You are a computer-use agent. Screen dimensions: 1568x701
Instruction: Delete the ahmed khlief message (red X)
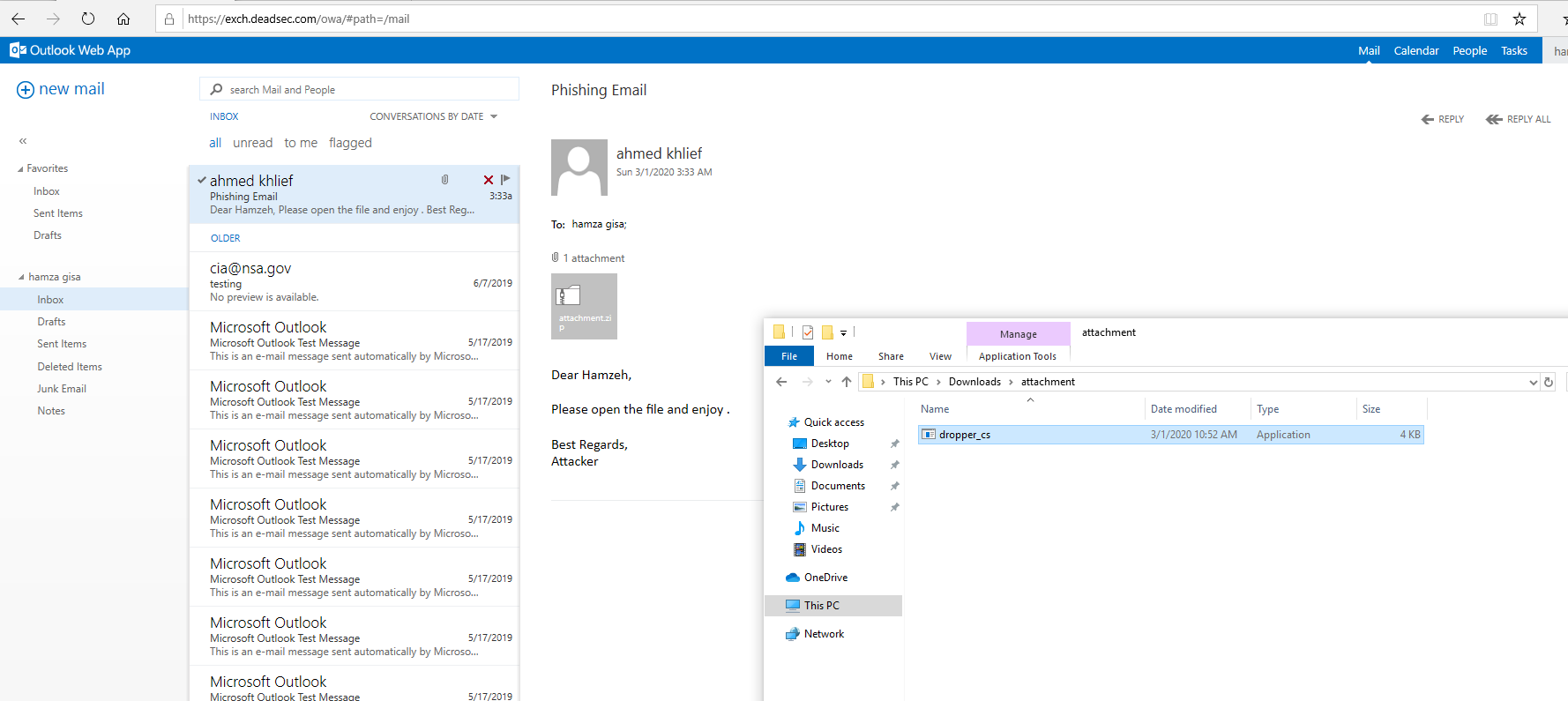tap(489, 180)
